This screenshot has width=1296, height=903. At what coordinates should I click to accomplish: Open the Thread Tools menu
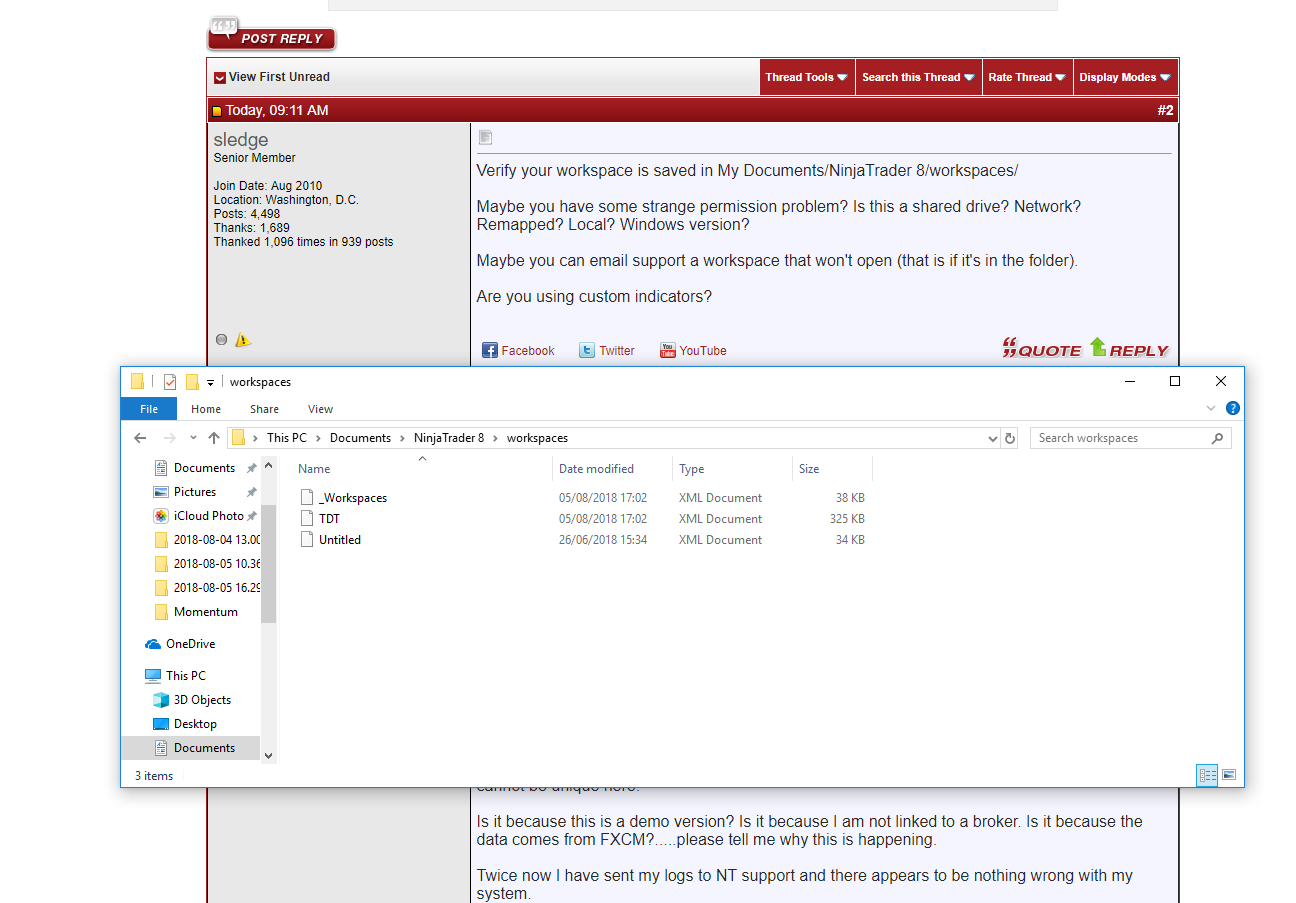click(x=807, y=77)
